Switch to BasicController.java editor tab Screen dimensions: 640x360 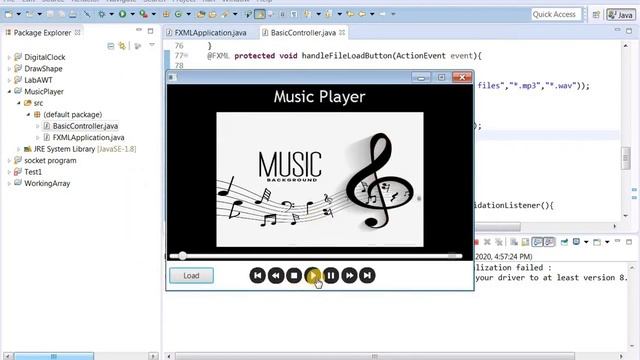(303, 33)
